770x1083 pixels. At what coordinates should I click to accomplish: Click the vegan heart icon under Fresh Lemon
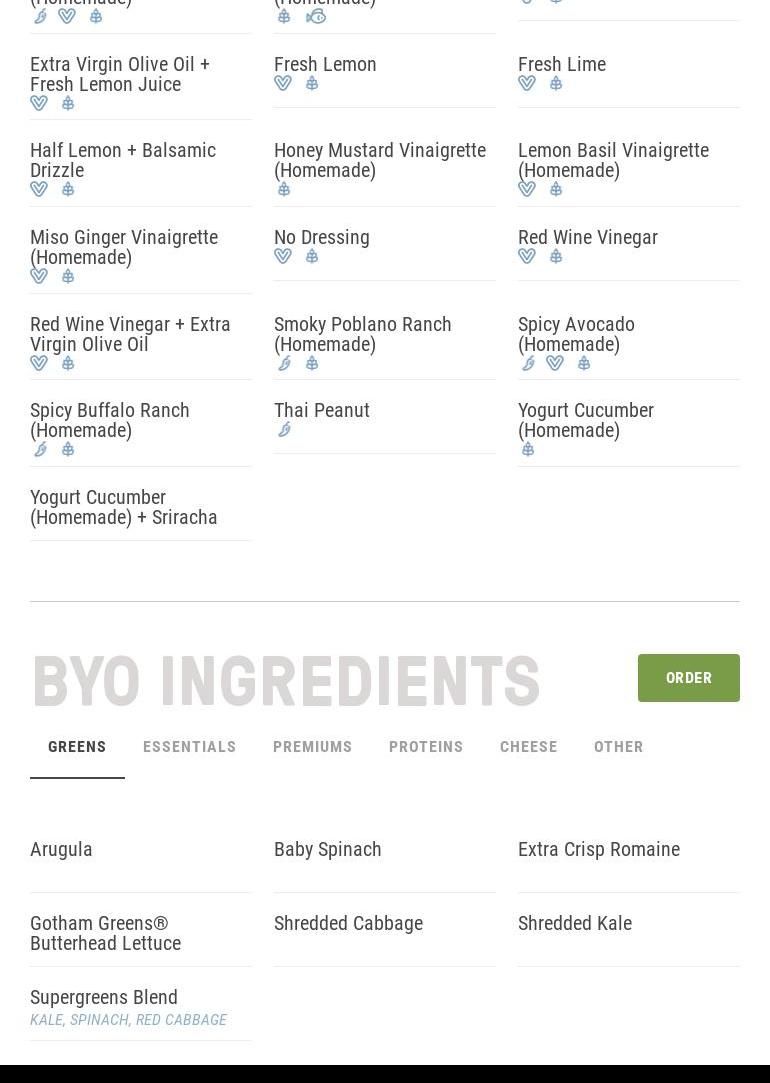(x=283, y=84)
